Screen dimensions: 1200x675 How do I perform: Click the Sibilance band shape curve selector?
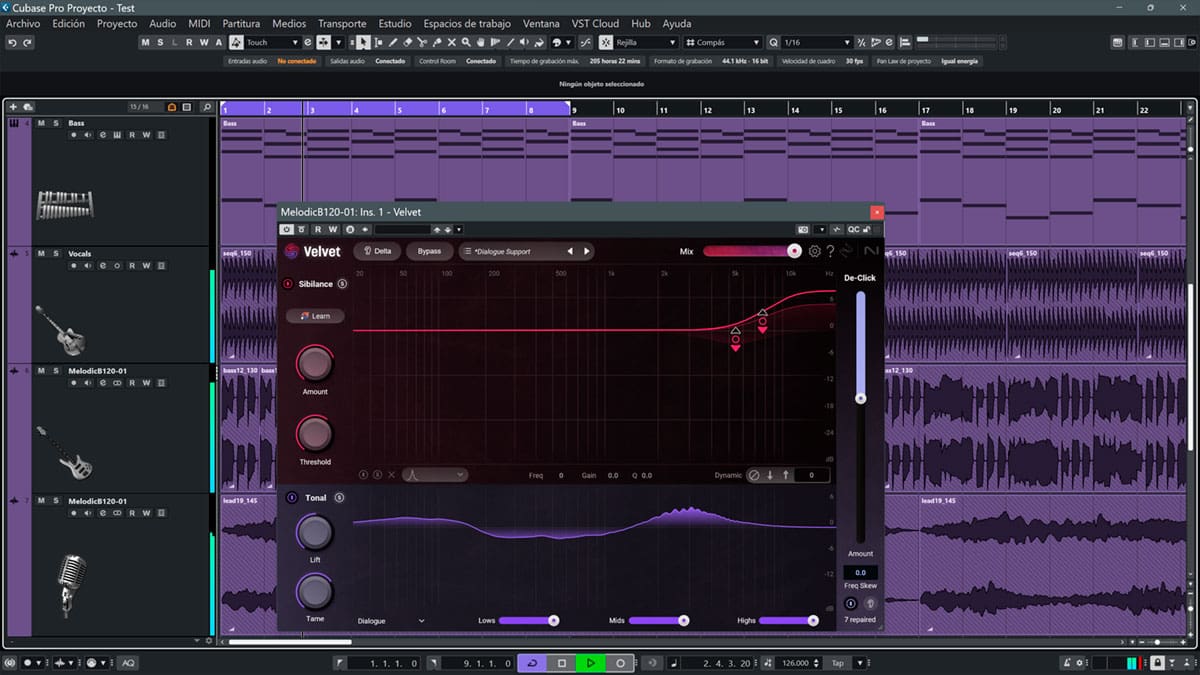[x=437, y=475]
